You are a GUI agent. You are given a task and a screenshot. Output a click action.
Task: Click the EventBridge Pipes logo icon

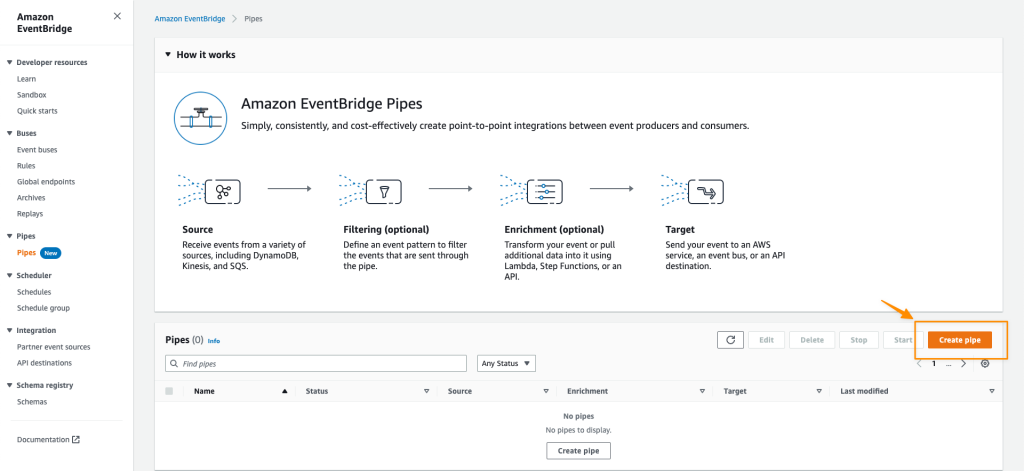click(x=198, y=116)
